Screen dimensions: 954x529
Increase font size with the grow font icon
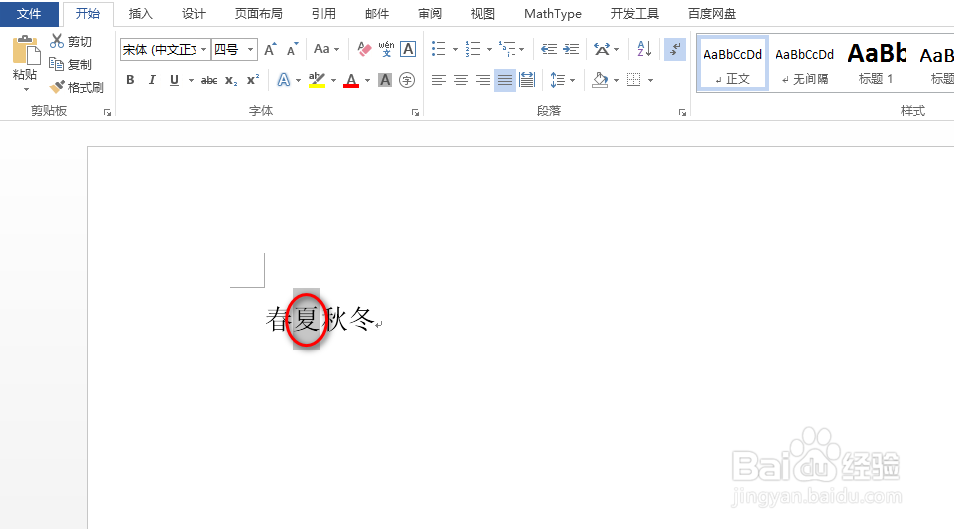pyautogui.click(x=270, y=49)
